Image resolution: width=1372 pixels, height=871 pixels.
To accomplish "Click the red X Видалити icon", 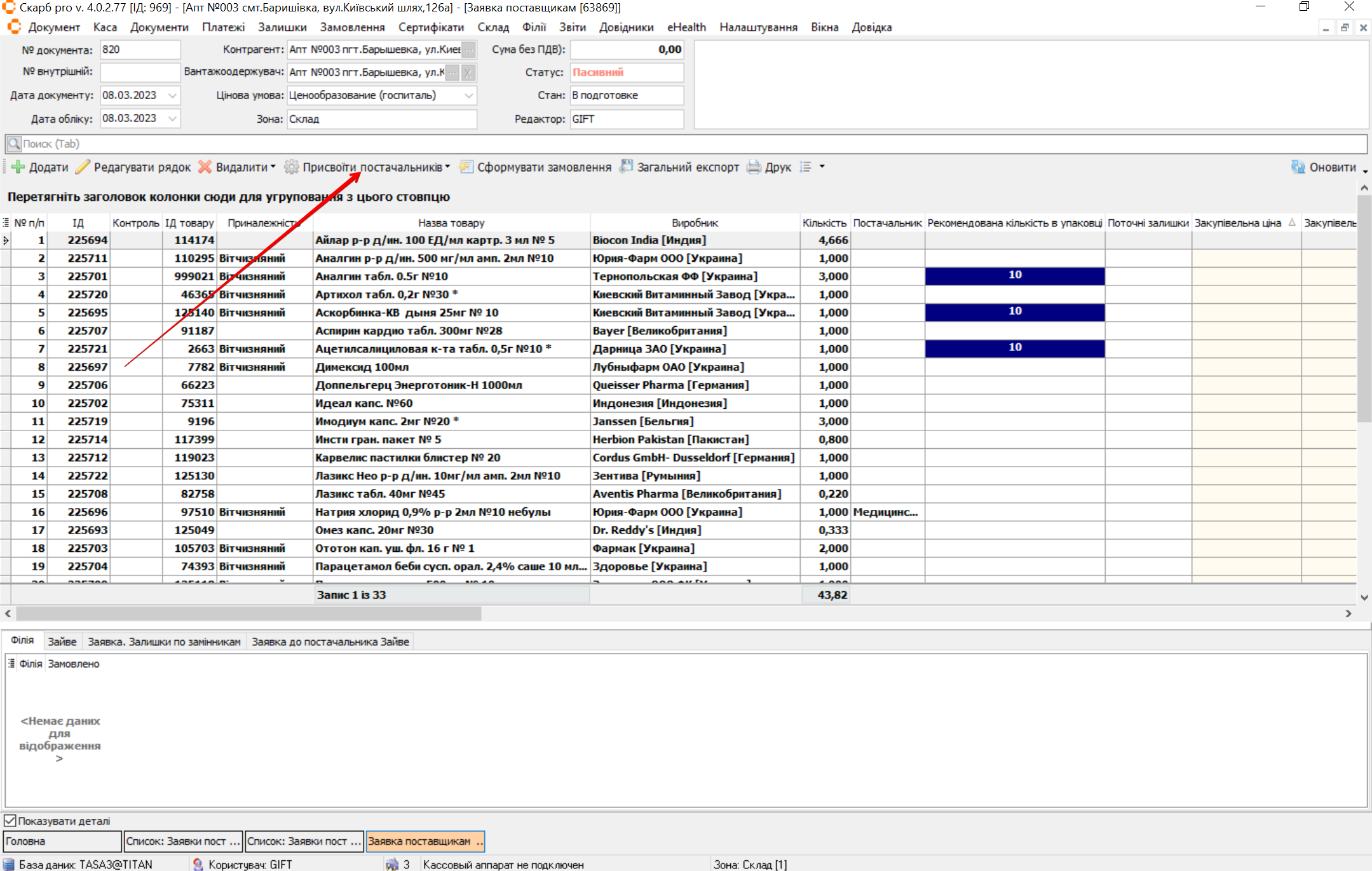I will (205, 167).
